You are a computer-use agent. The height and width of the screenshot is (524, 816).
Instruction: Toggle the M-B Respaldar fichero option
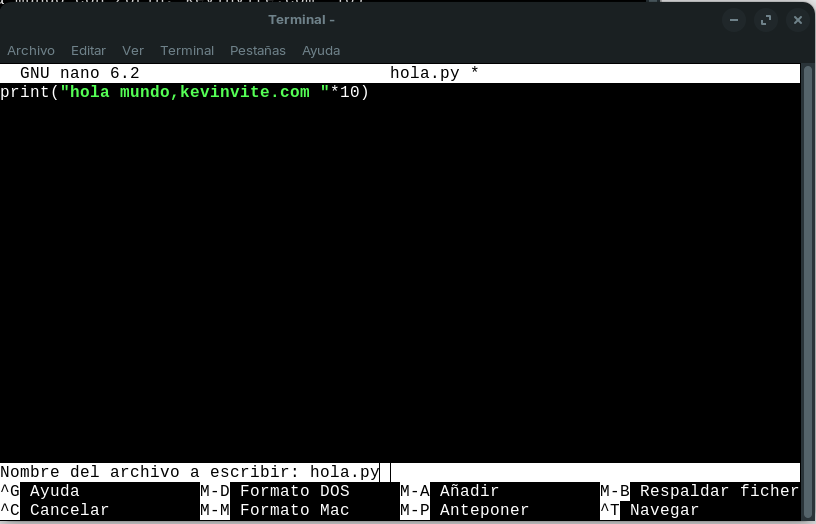[700, 491]
